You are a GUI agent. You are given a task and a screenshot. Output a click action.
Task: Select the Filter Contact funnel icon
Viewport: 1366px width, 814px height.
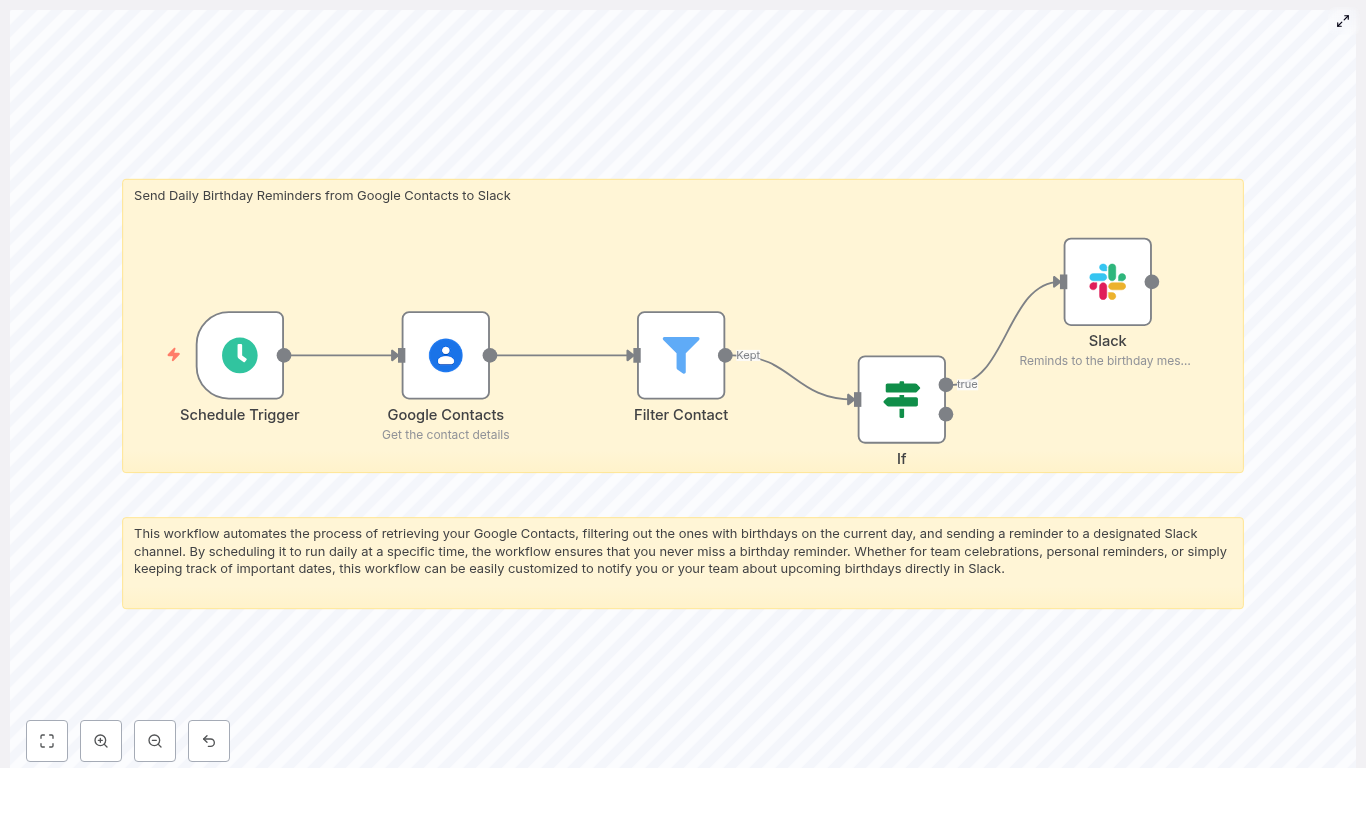pyautogui.click(x=681, y=355)
